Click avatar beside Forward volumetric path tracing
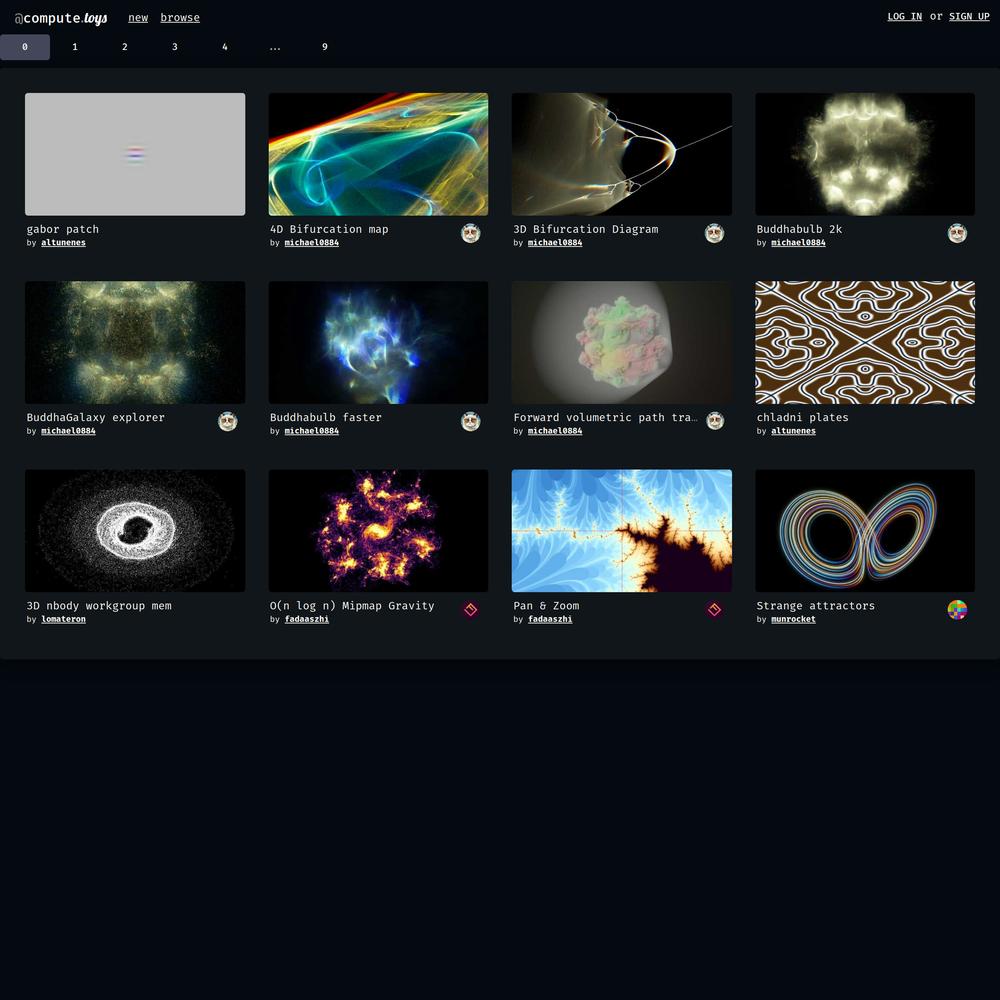 714,422
